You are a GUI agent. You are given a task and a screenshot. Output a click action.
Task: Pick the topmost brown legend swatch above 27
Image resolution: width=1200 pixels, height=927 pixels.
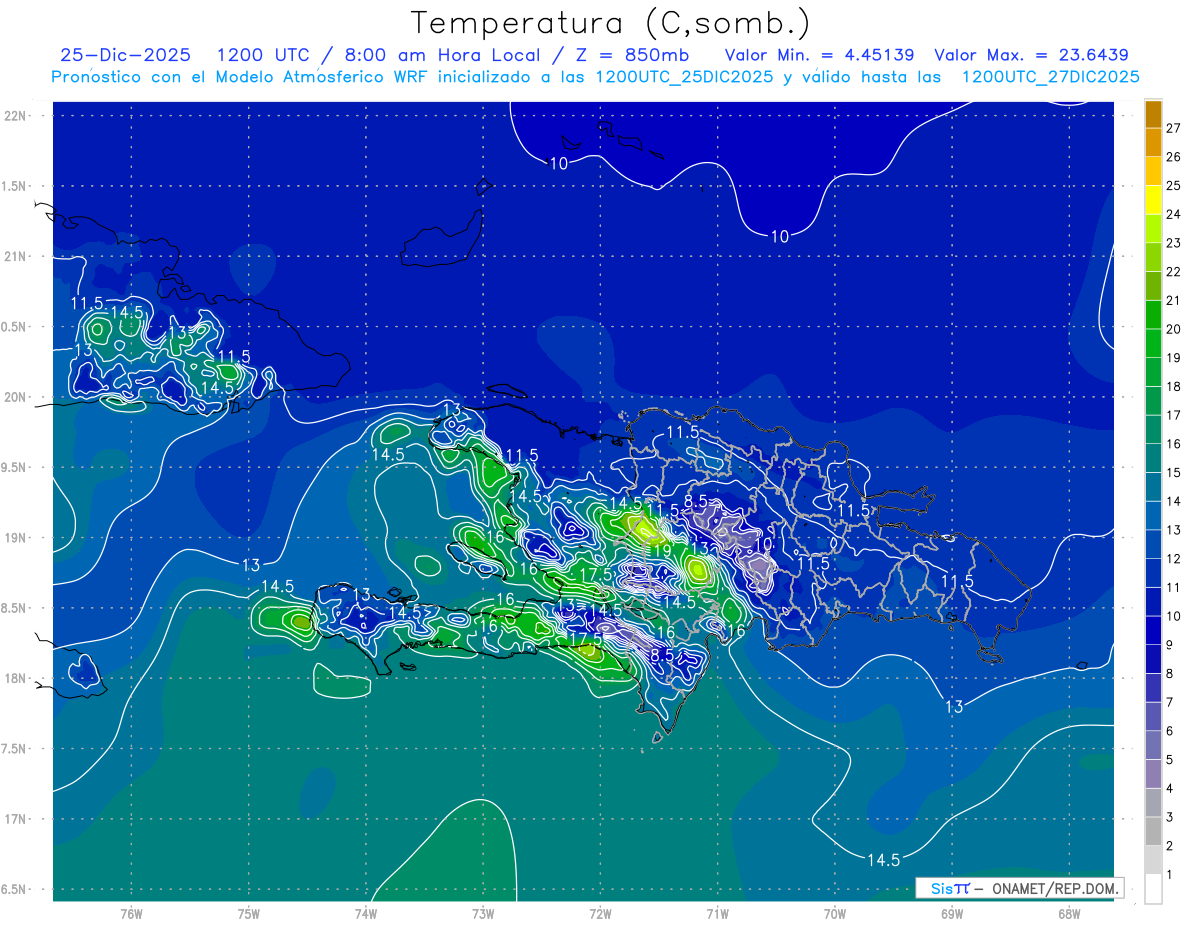[1153, 114]
